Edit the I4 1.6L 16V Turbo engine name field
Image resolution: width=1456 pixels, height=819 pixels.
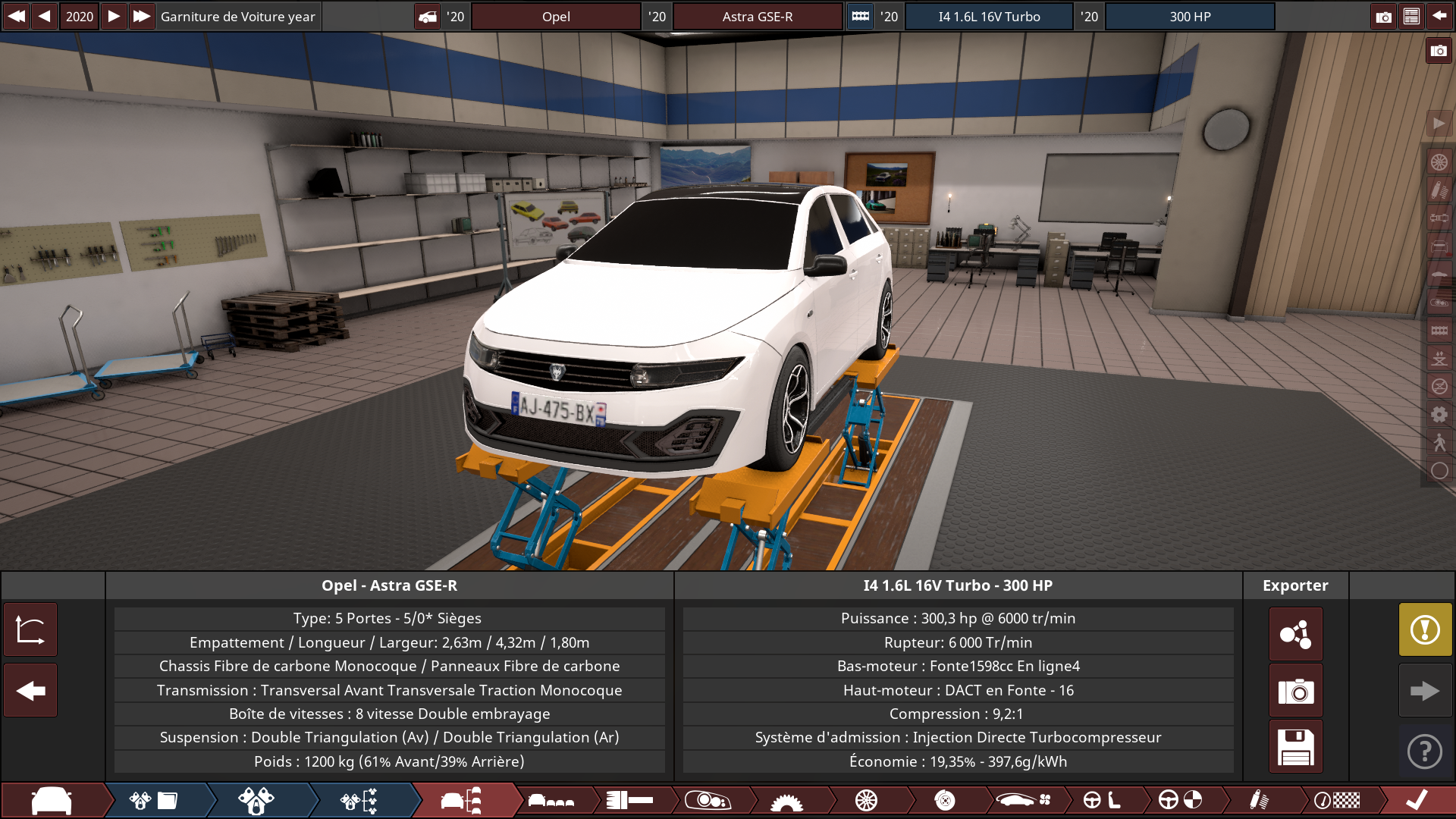[989, 16]
